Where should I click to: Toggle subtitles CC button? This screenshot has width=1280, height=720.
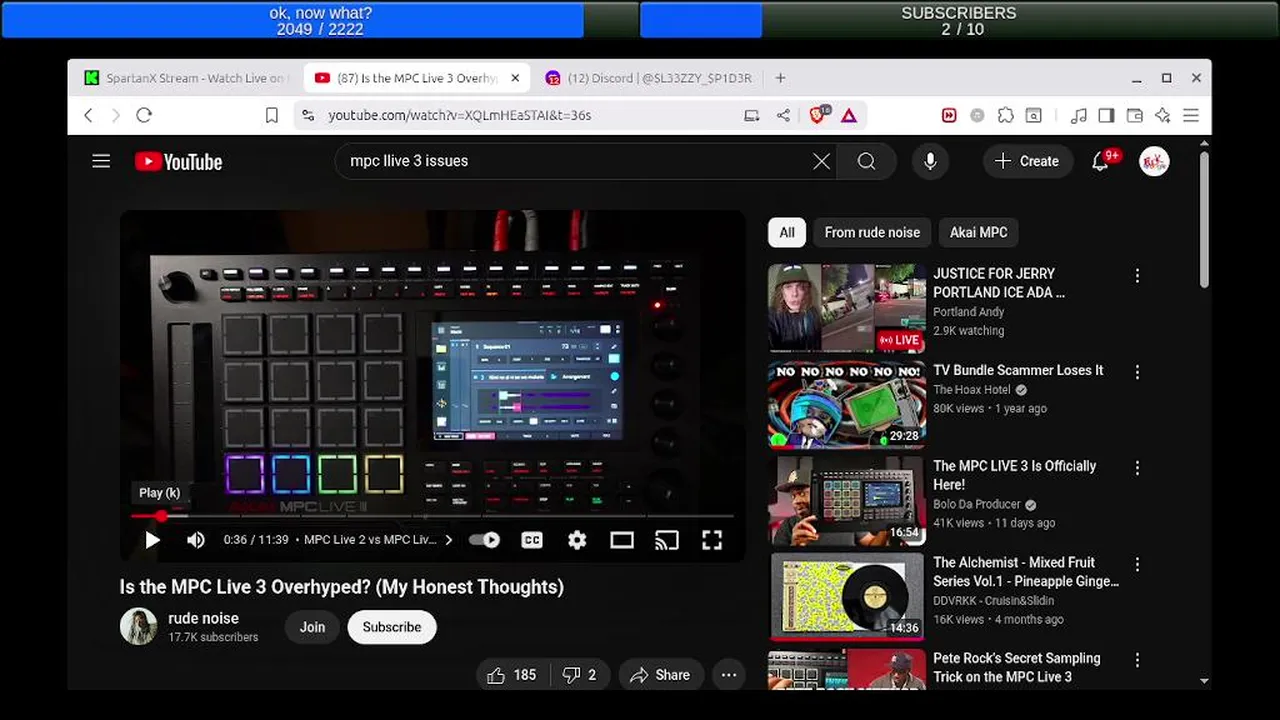point(532,540)
